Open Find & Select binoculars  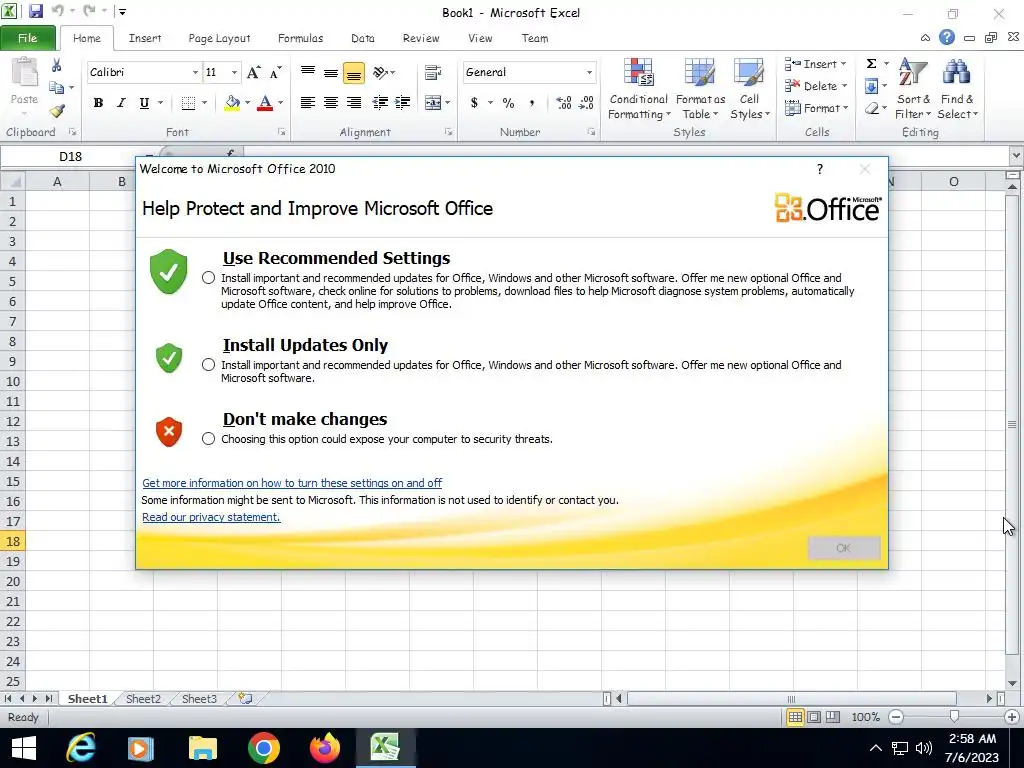(957, 89)
